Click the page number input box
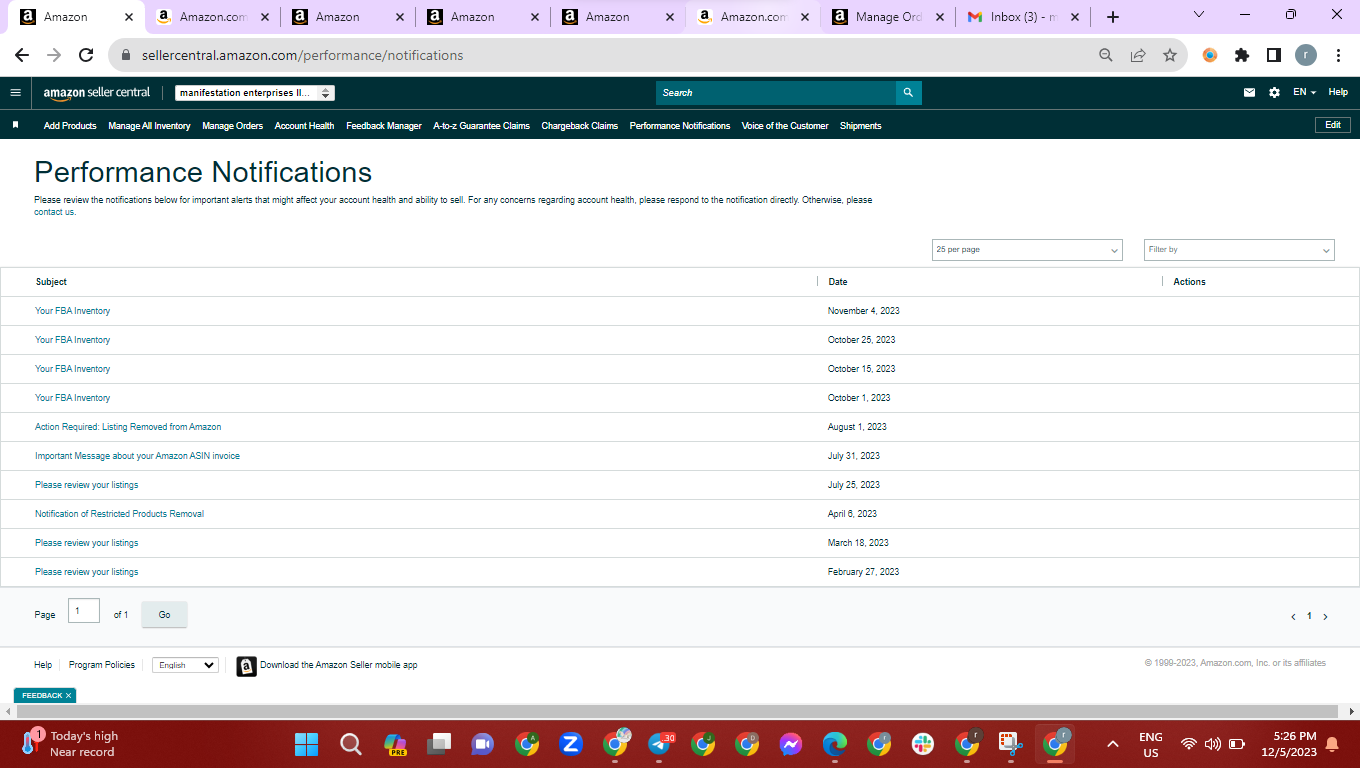This screenshot has width=1360, height=768. click(x=84, y=610)
